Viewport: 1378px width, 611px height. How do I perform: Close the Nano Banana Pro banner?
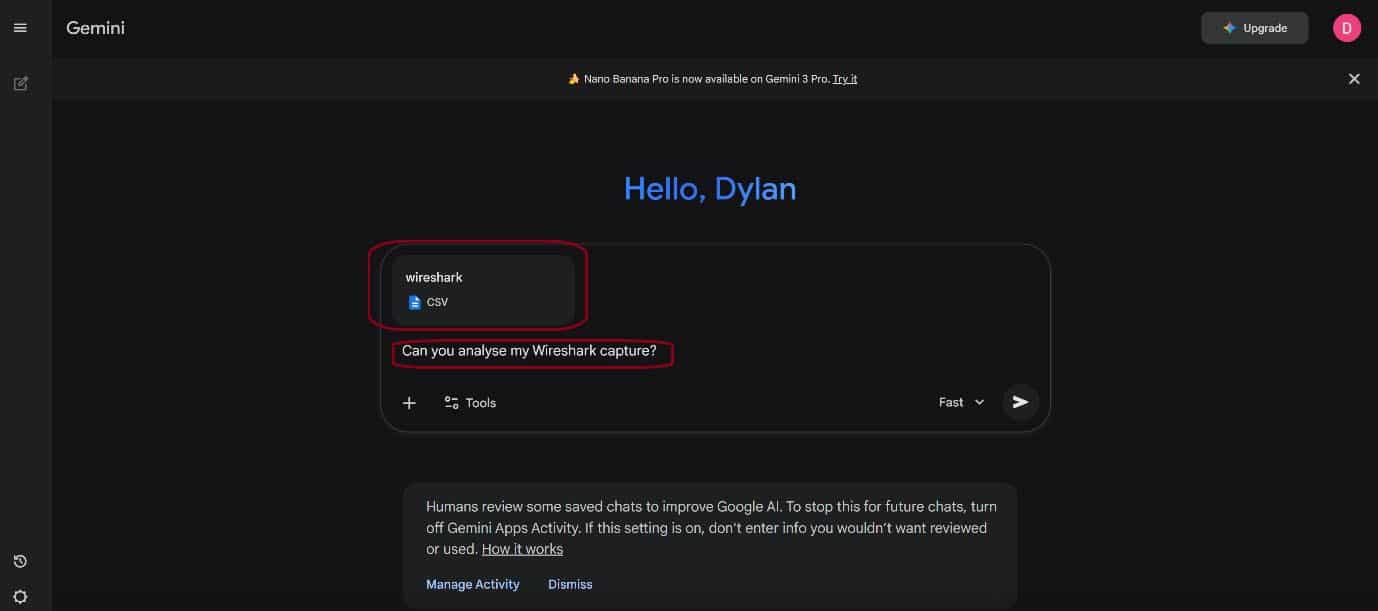[1354, 79]
